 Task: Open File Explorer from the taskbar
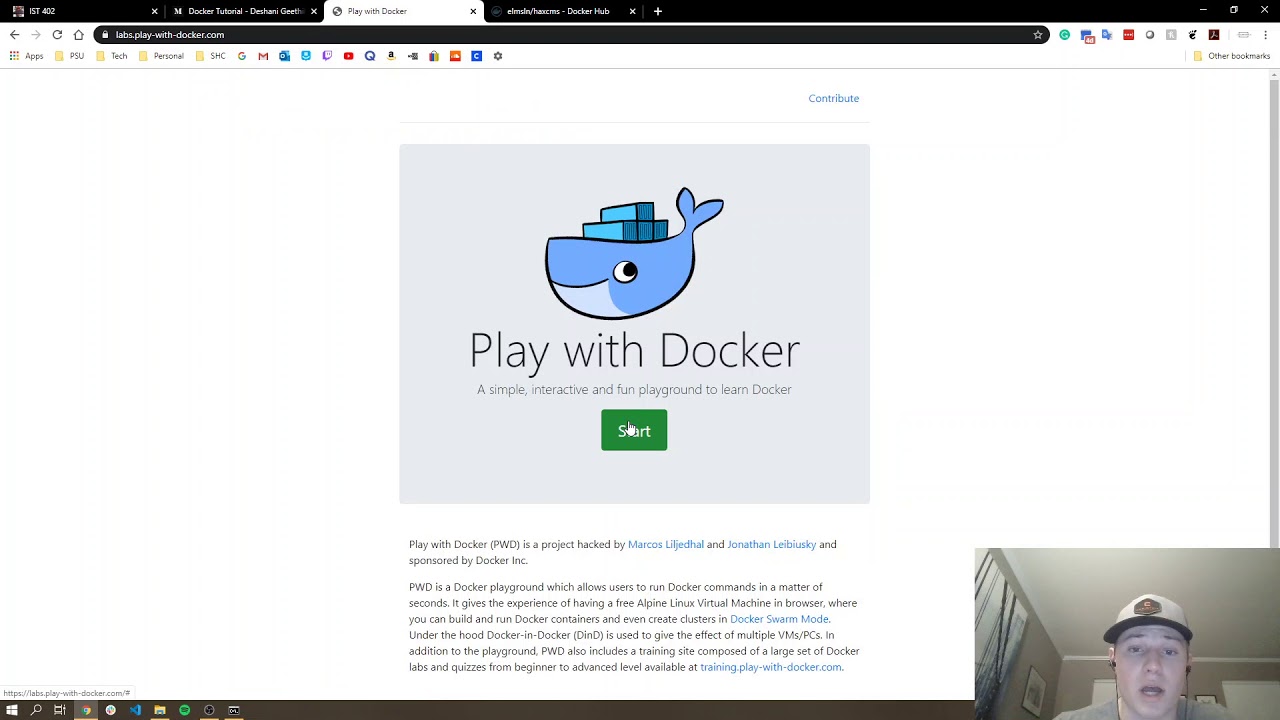(159, 710)
